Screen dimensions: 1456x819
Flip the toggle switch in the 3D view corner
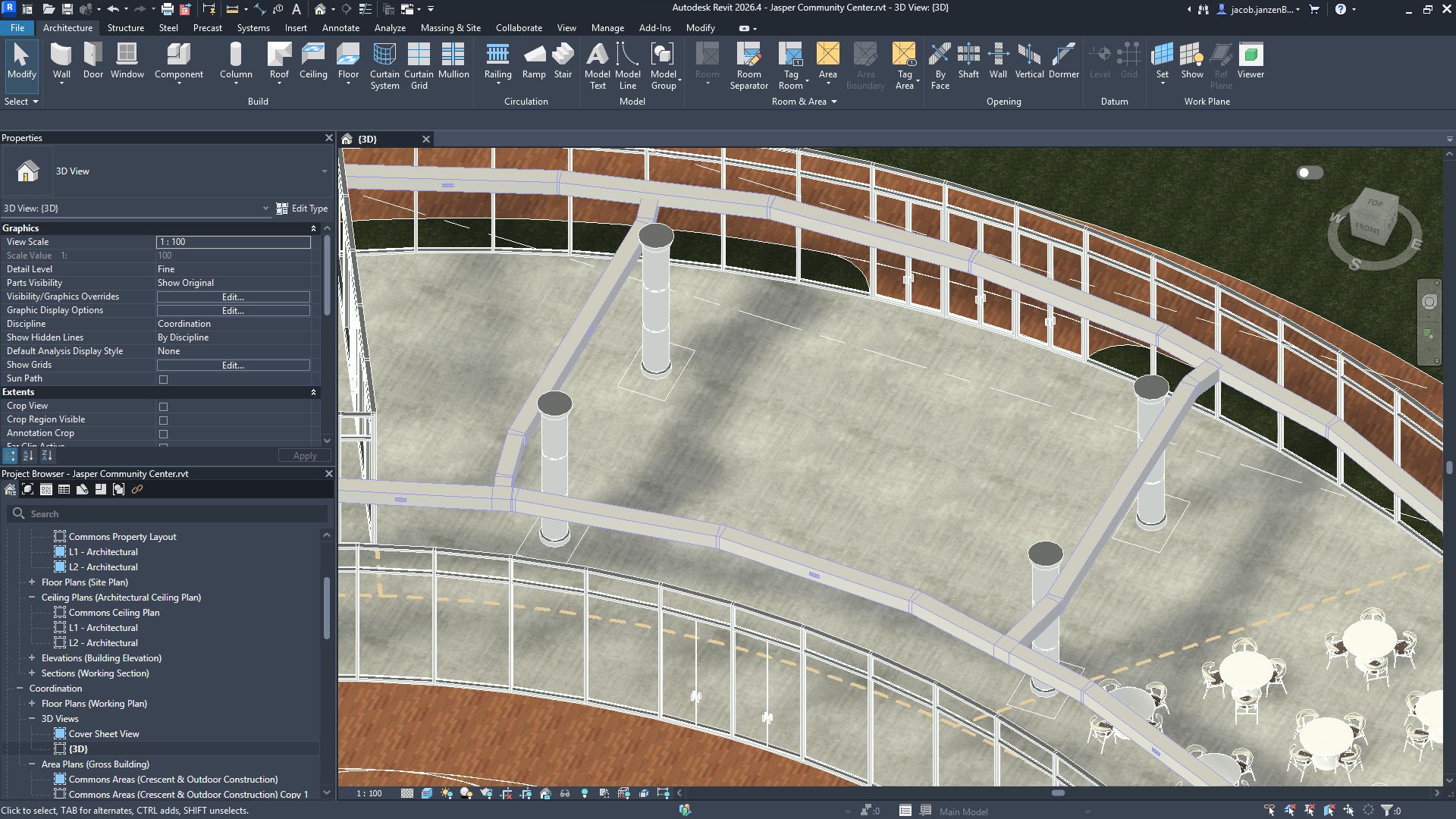1310,173
